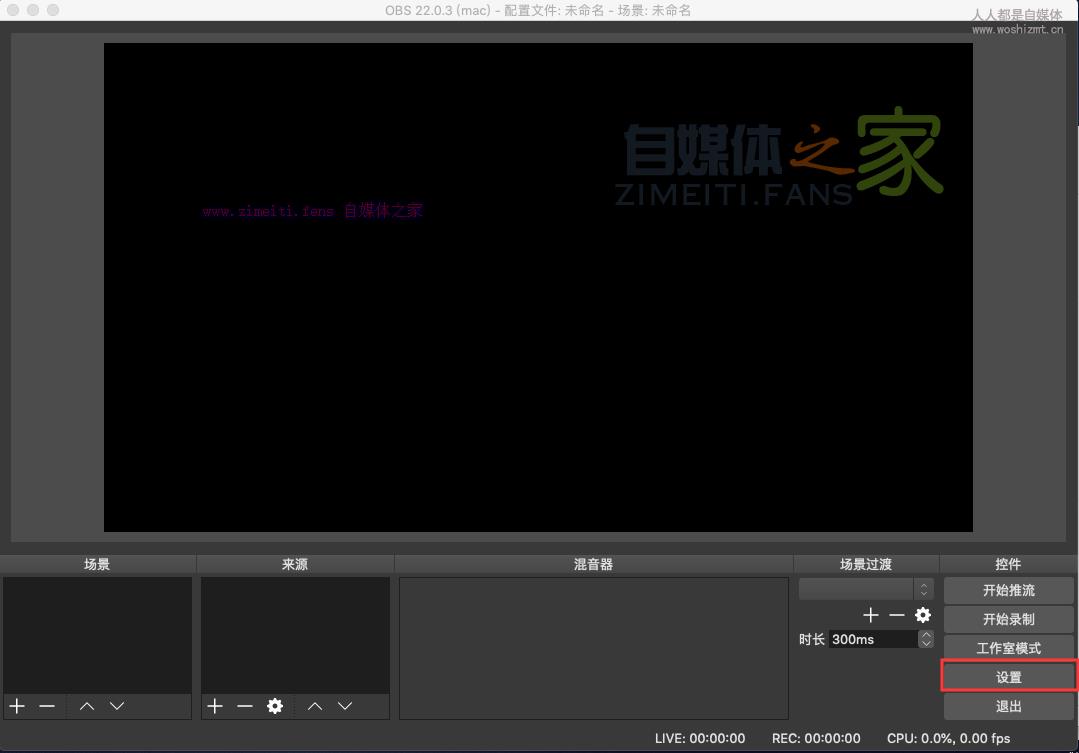Click the 300ms duration input field
The width and height of the screenshot is (1079, 753).
pyautogui.click(x=872, y=639)
